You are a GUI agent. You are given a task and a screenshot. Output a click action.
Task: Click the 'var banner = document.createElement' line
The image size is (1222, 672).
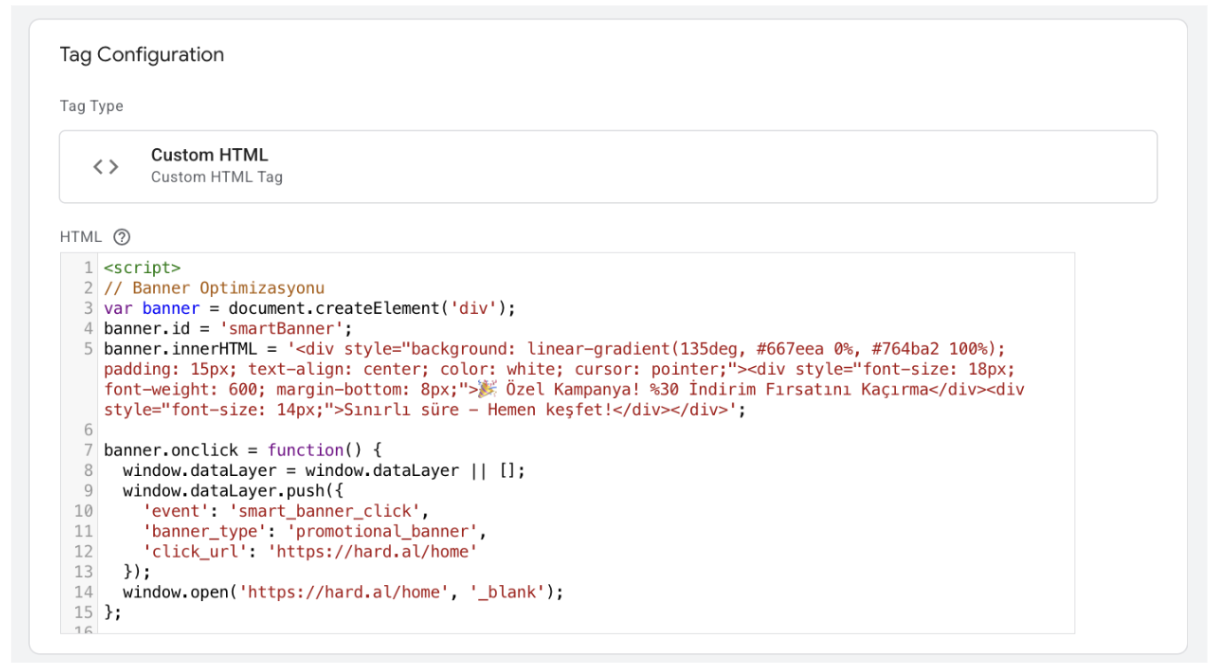[309, 308]
